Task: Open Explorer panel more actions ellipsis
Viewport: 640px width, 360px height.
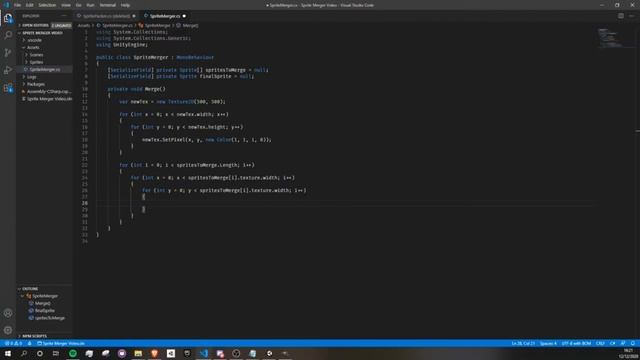Action: click(x=64, y=16)
